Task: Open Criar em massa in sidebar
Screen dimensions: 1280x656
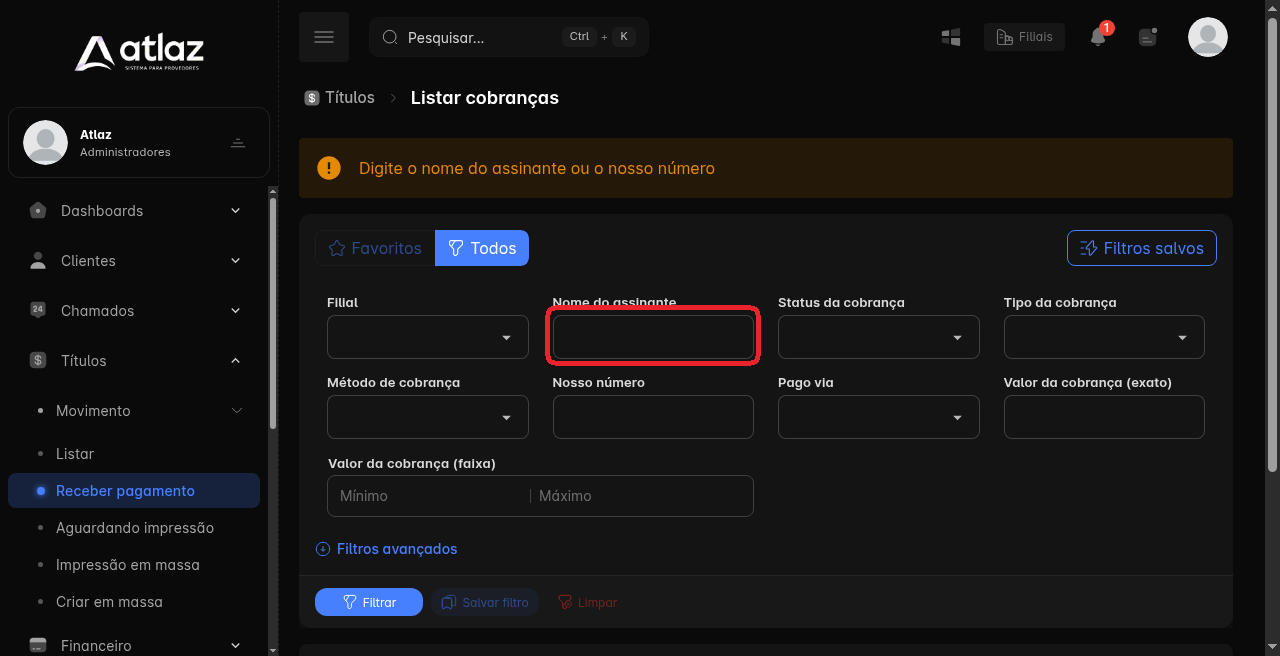Action: pos(109,602)
